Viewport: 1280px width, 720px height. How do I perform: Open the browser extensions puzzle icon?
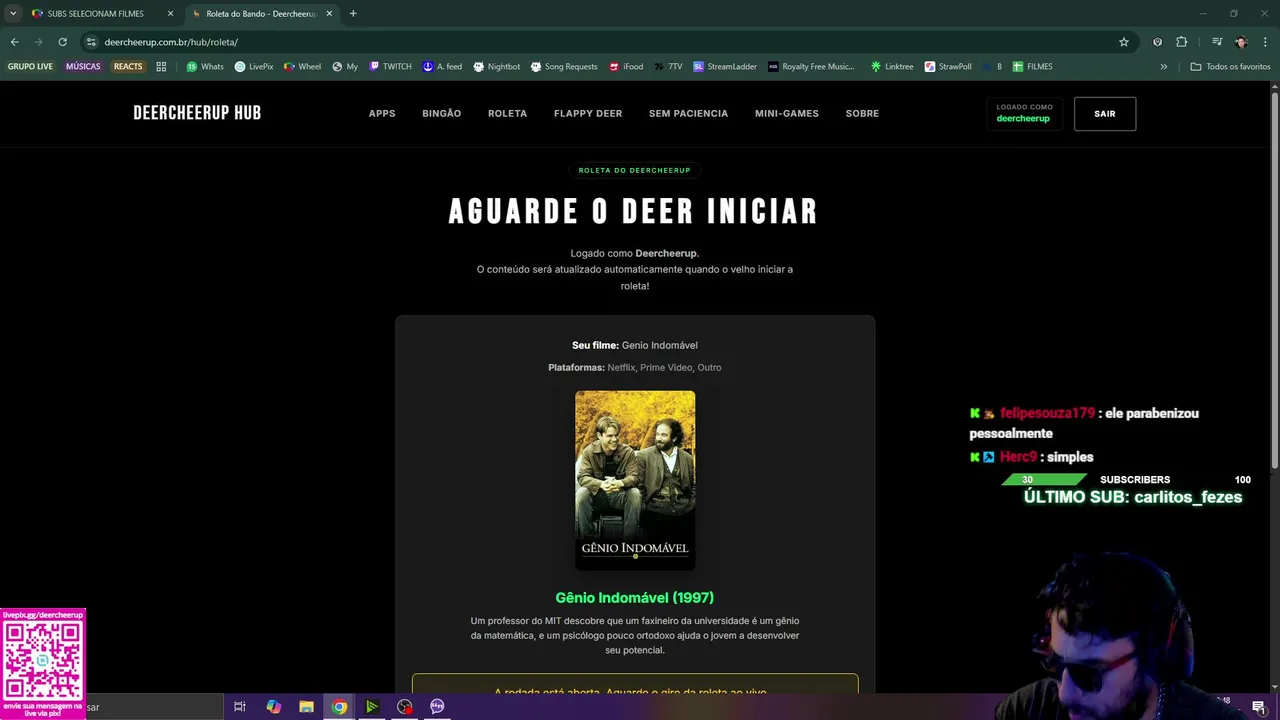1181,42
